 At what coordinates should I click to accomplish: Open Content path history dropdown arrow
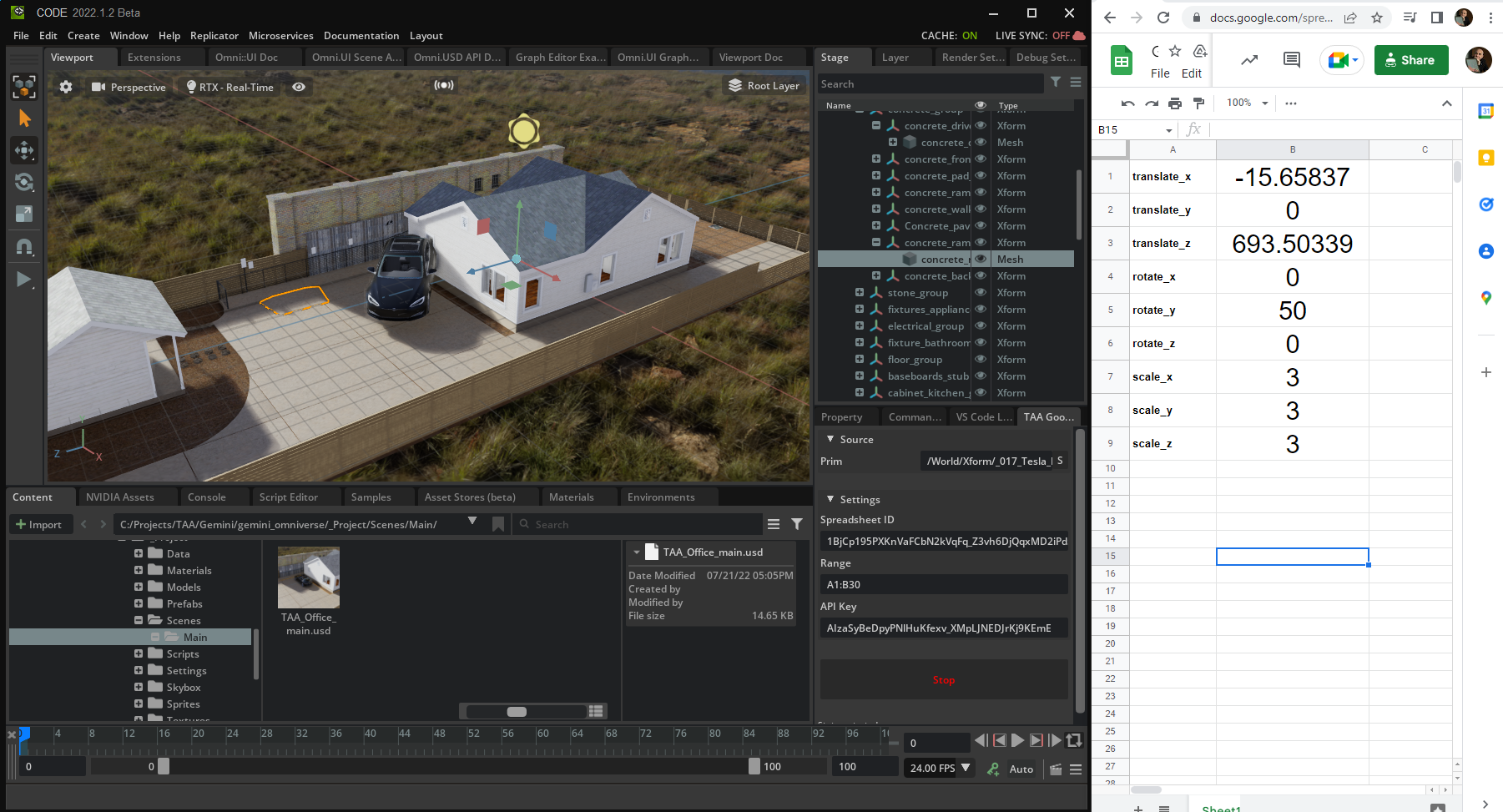click(x=472, y=521)
